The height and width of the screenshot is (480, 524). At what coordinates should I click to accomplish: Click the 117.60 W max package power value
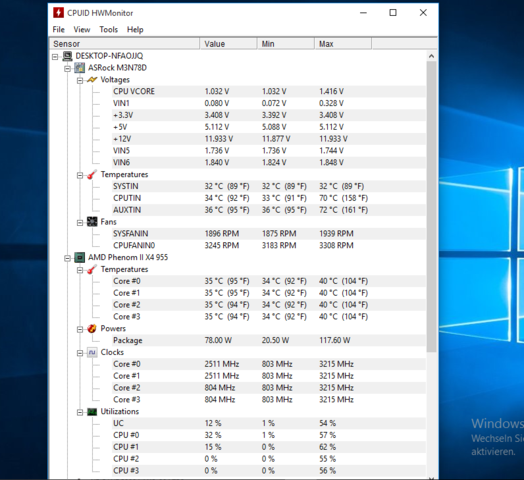335,340
